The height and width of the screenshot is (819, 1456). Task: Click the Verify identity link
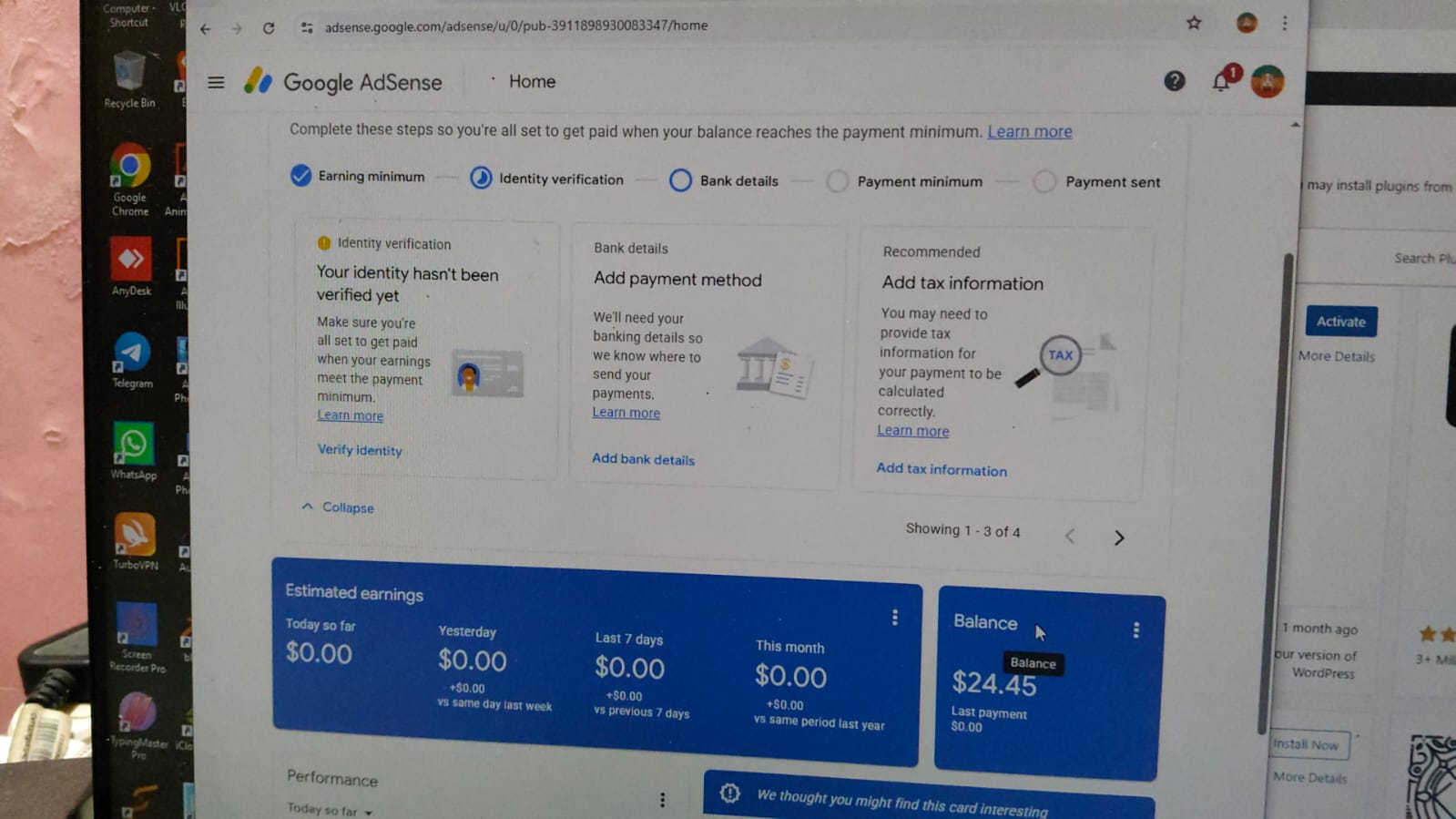point(360,450)
